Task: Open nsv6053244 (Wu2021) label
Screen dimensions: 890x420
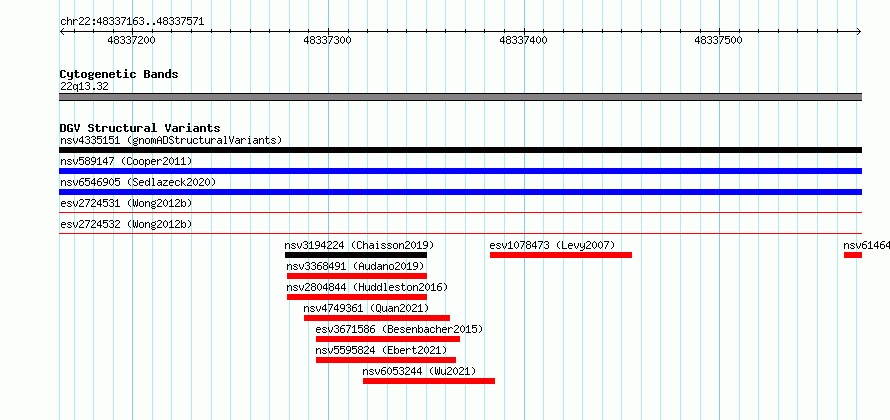Action: tap(419, 371)
